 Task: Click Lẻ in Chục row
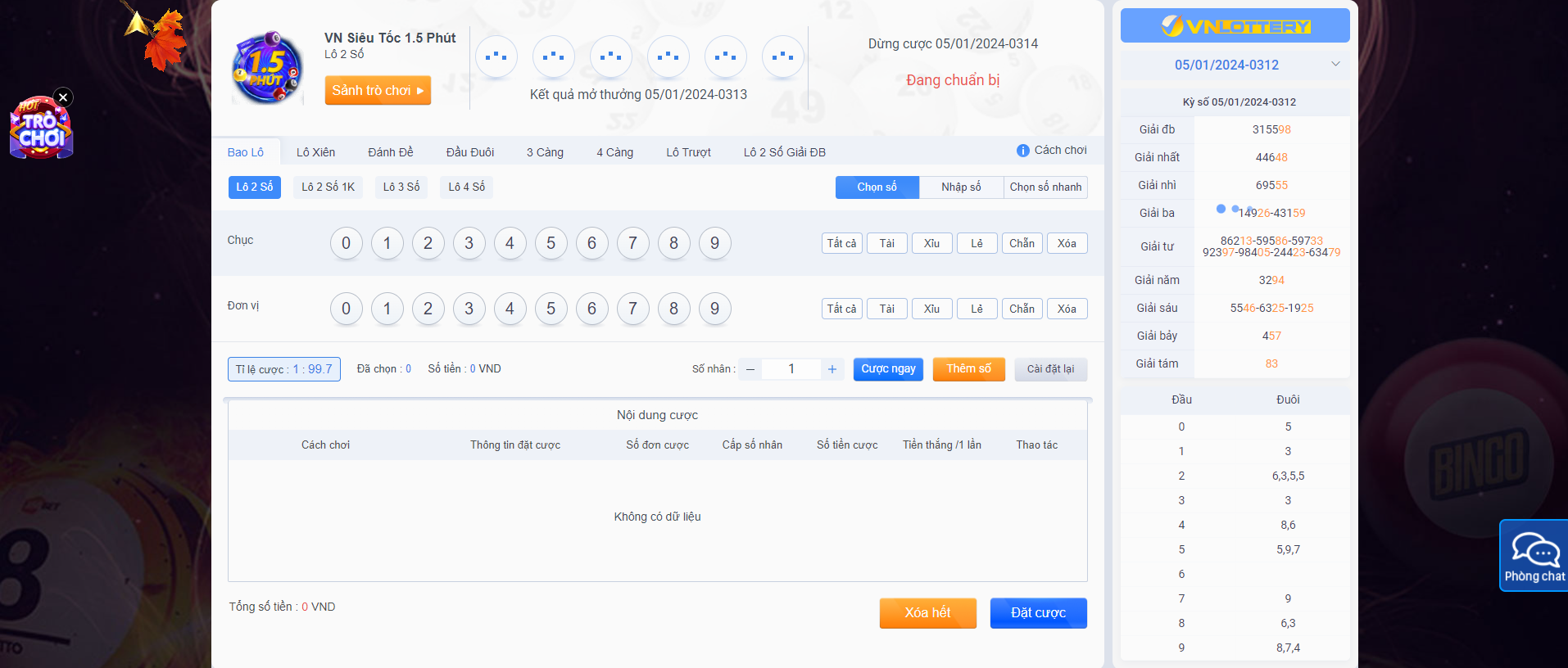(977, 243)
